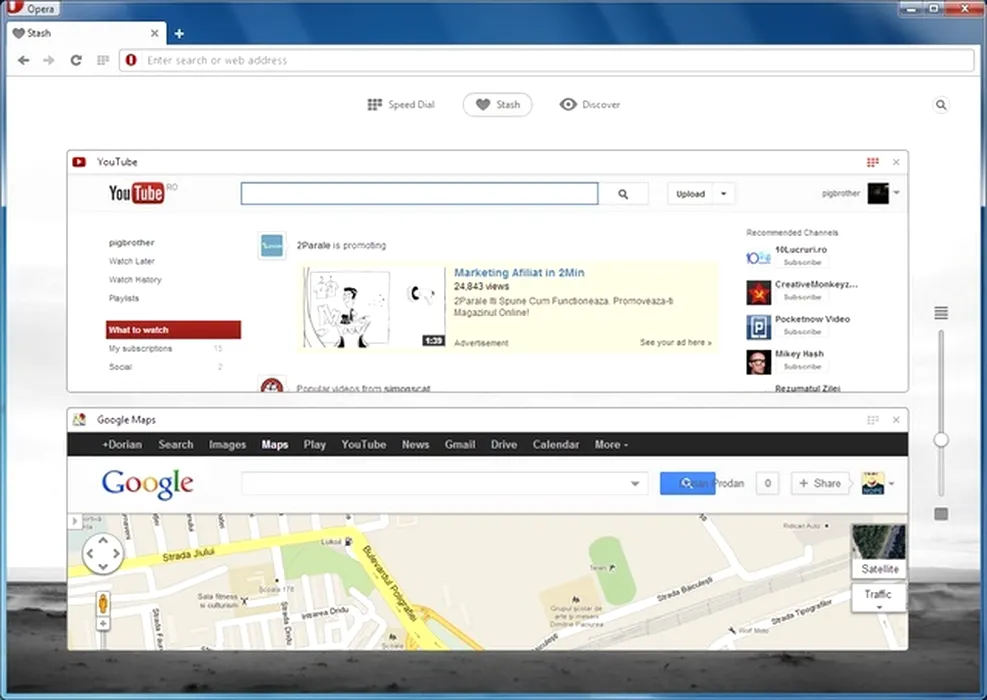Image resolution: width=987 pixels, height=700 pixels.
Task: Switch to large tile view below the slider
Action: pyautogui.click(x=941, y=514)
